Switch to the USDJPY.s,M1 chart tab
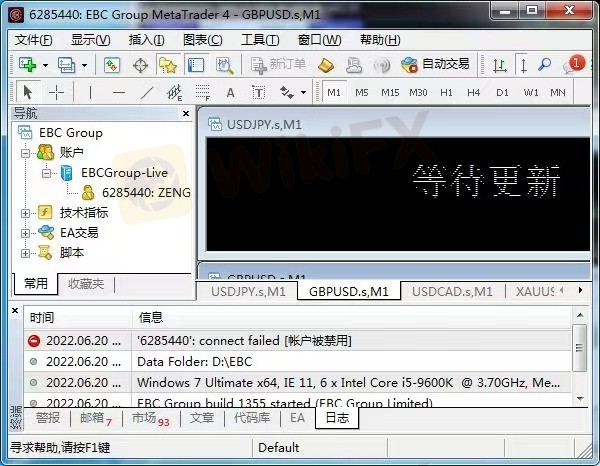Screen dimensions: 600x466 (x=248, y=292)
